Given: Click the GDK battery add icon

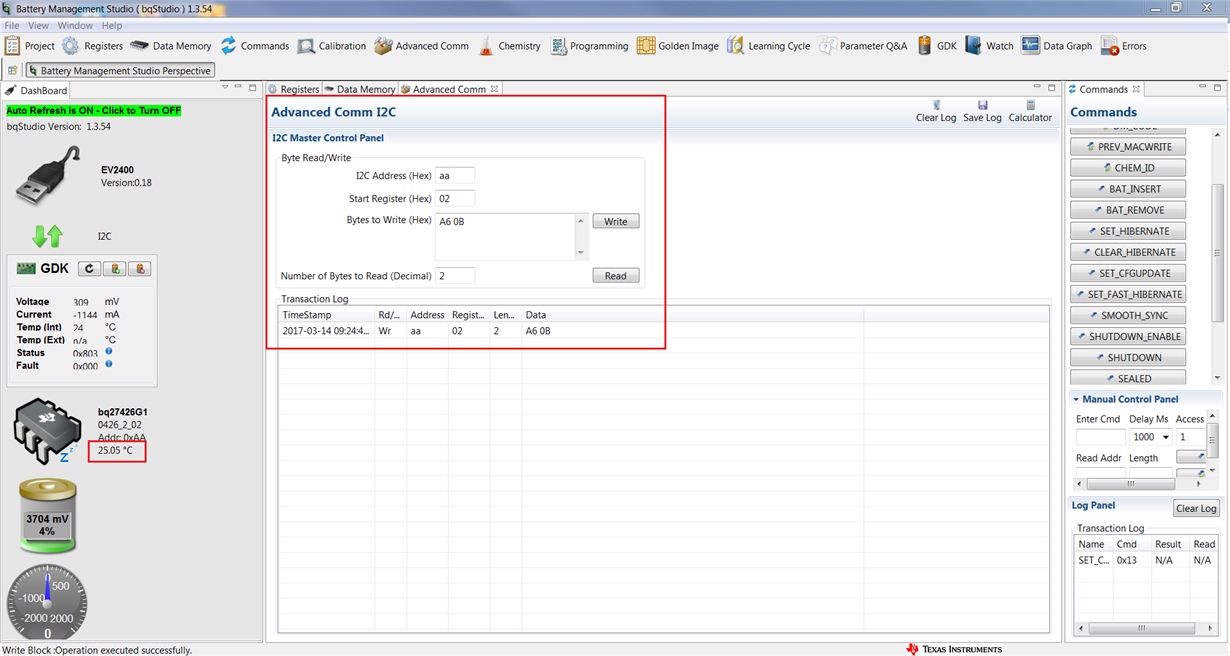Looking at the screenshot, I should tap(115, 269).
